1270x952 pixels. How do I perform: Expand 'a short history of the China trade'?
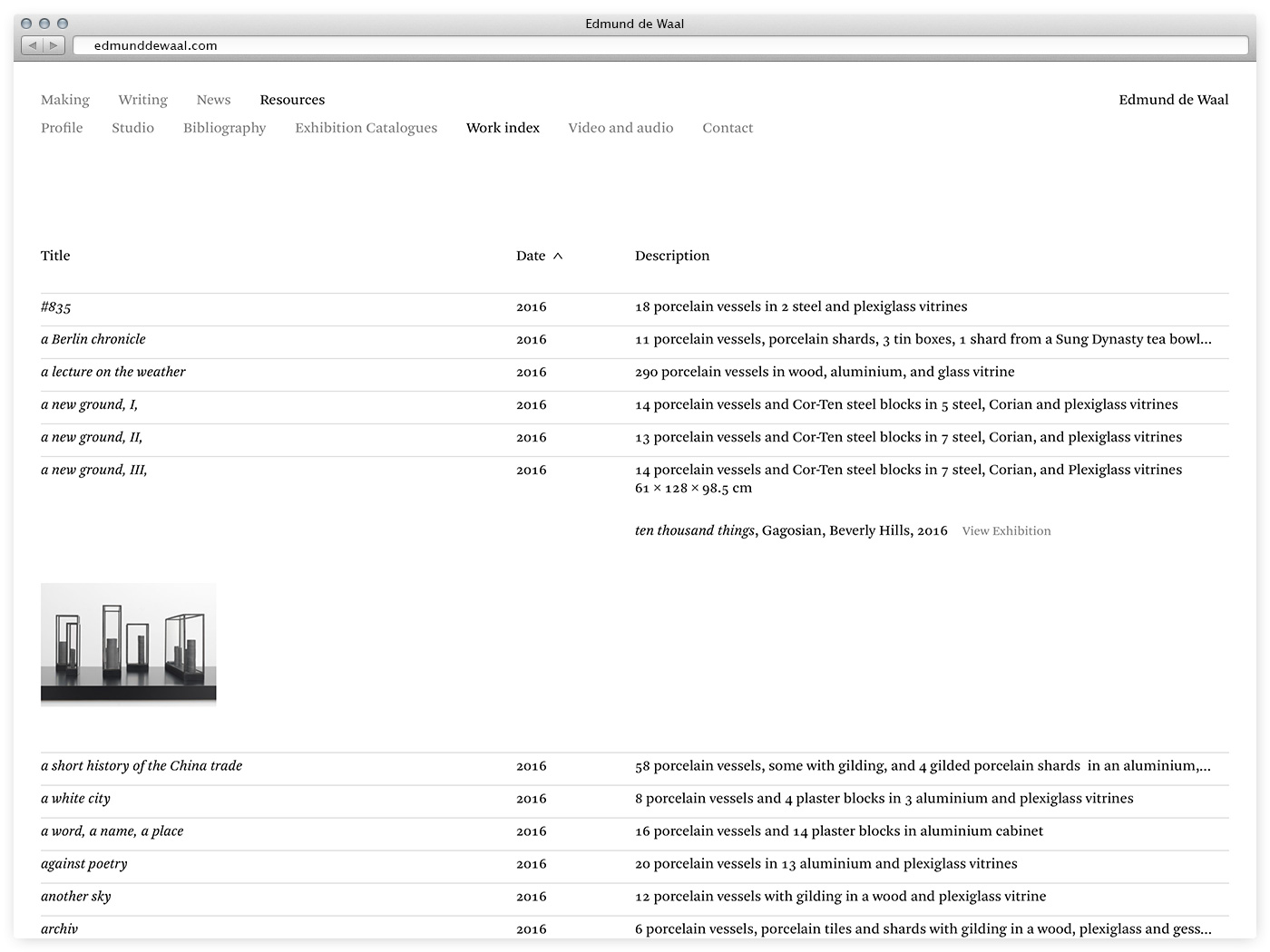pos(142,766)
